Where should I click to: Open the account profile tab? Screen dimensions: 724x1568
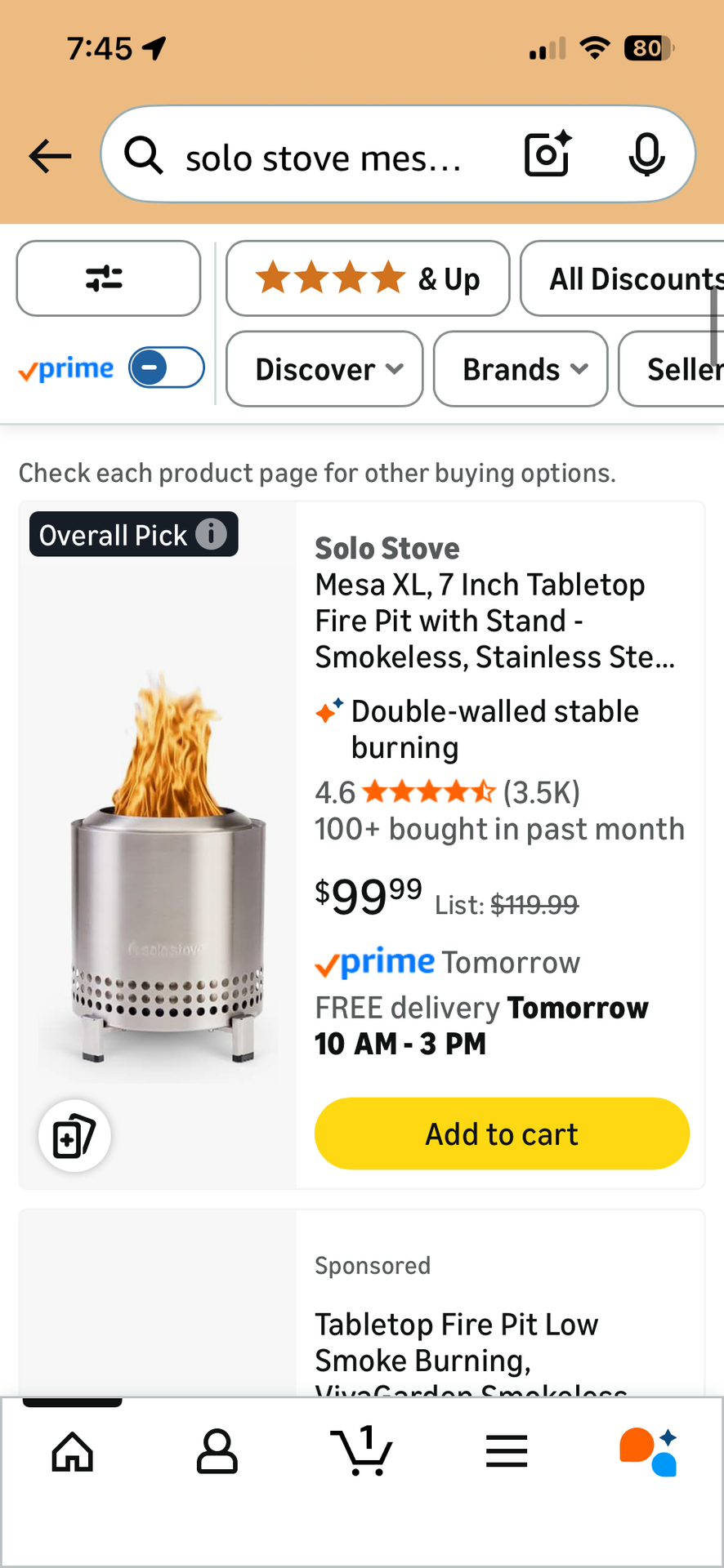[217, 1451]
